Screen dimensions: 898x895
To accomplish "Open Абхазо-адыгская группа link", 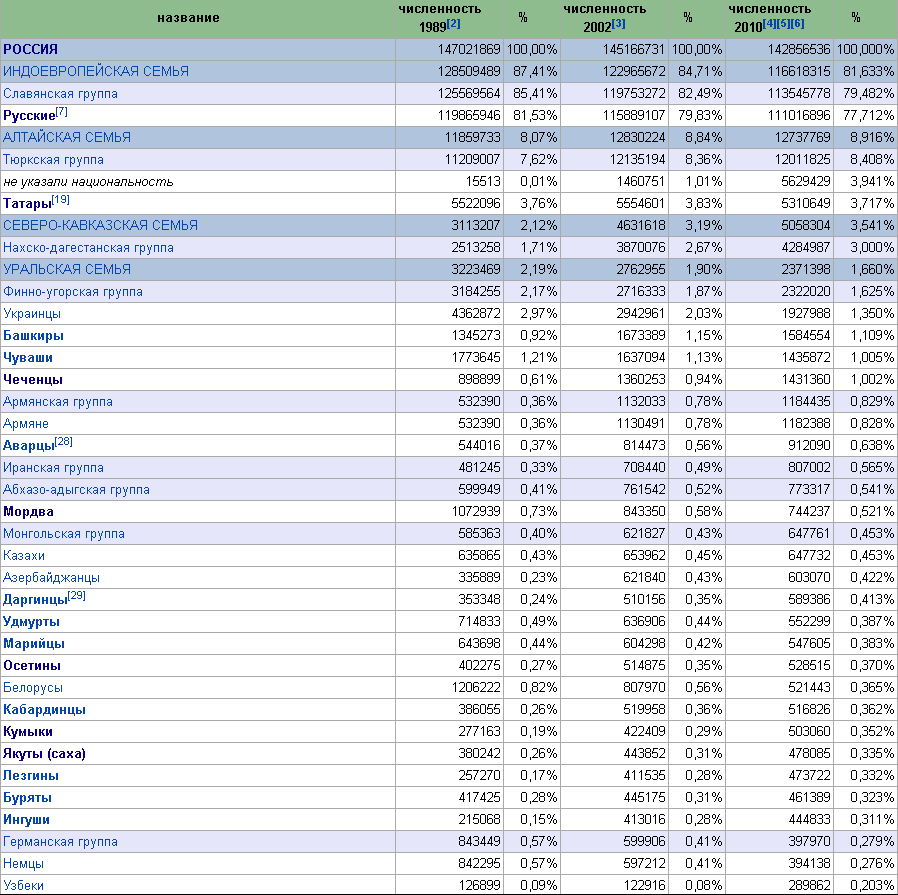I will tap(76, 490).
